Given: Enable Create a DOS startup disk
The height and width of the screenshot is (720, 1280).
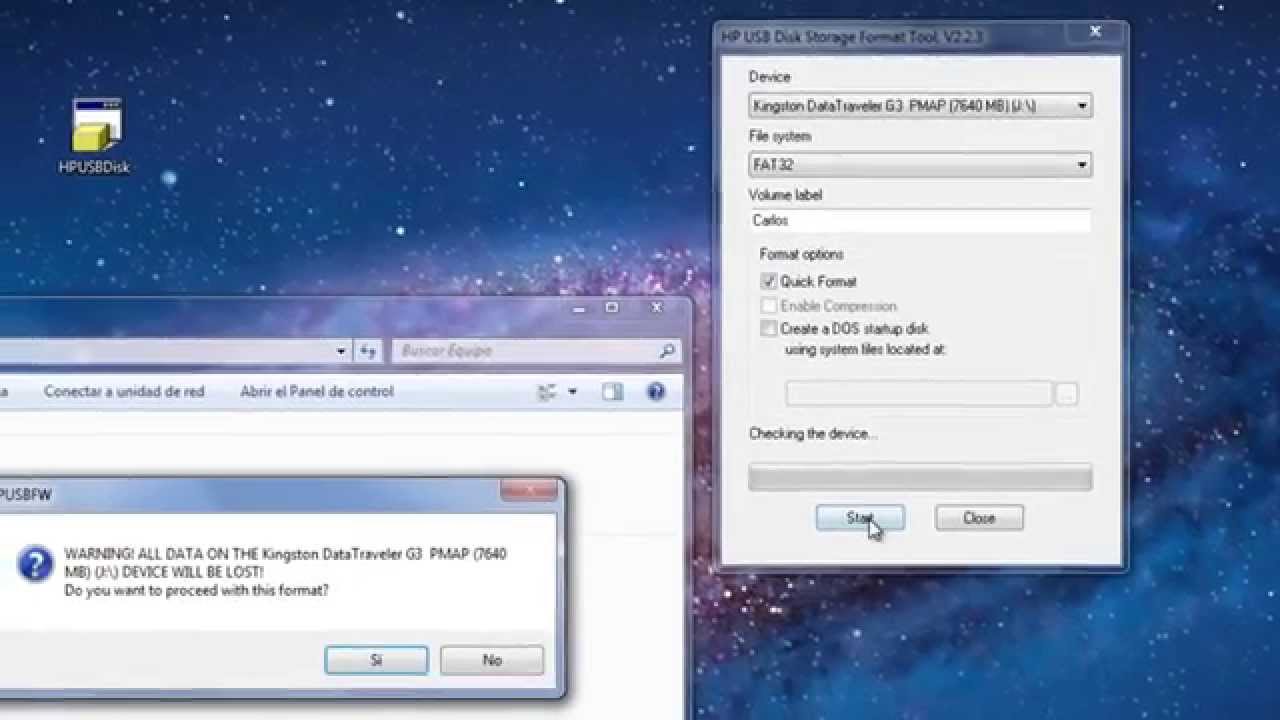Looking at the screenshot, I should (768, 329).
